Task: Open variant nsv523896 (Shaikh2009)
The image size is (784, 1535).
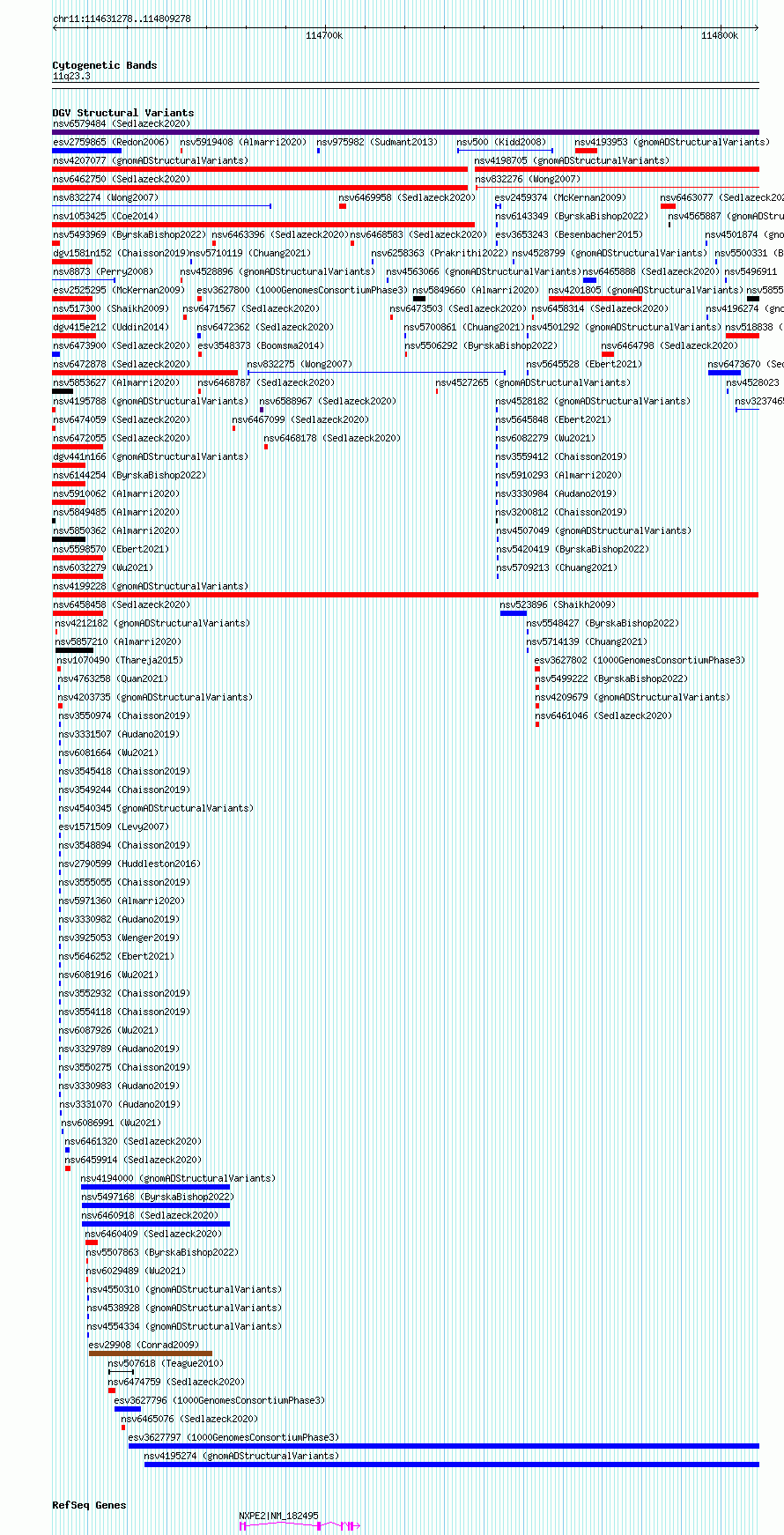Action: (558, 604)
